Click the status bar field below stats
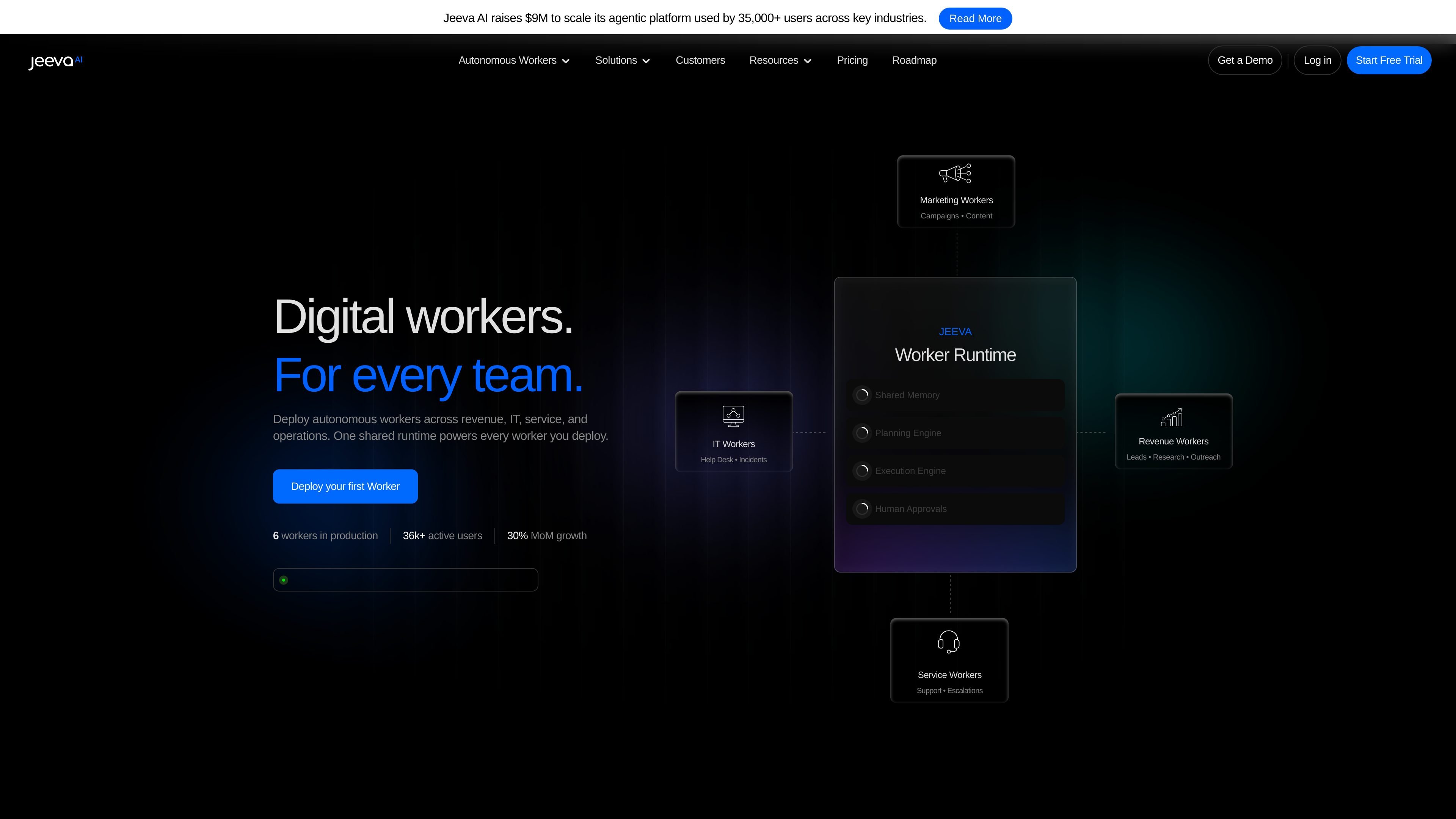Screen dimensions: 1456x819 [x=405, y=580]
